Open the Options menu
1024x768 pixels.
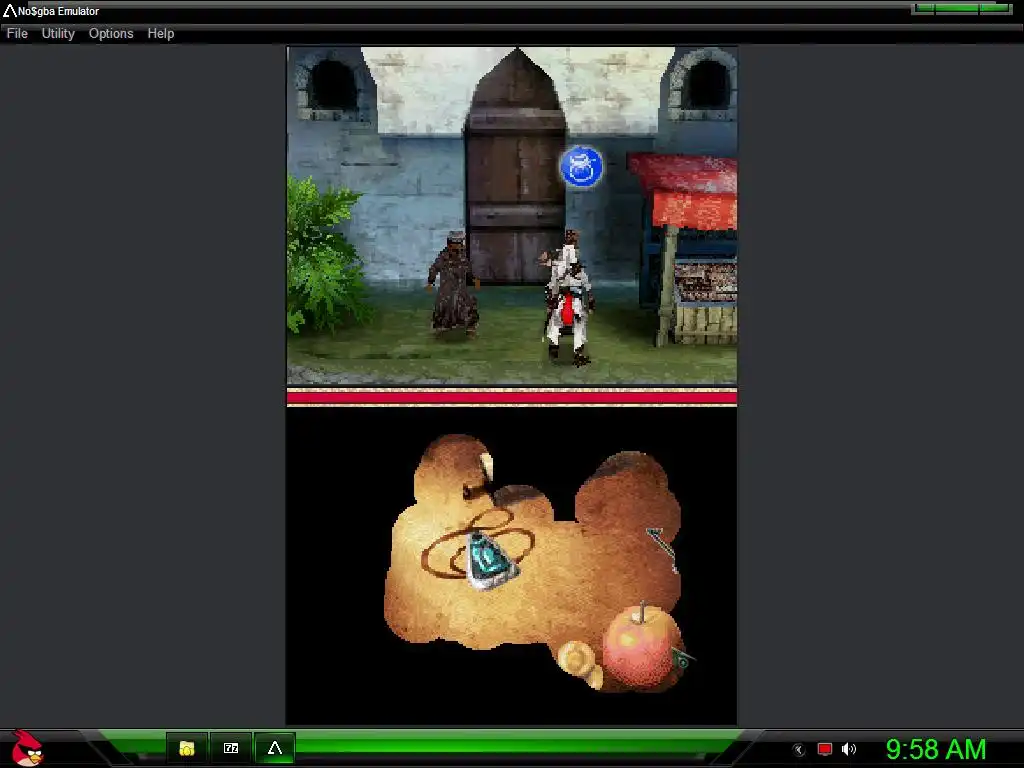pyautogui.click(x=111, y=33)
